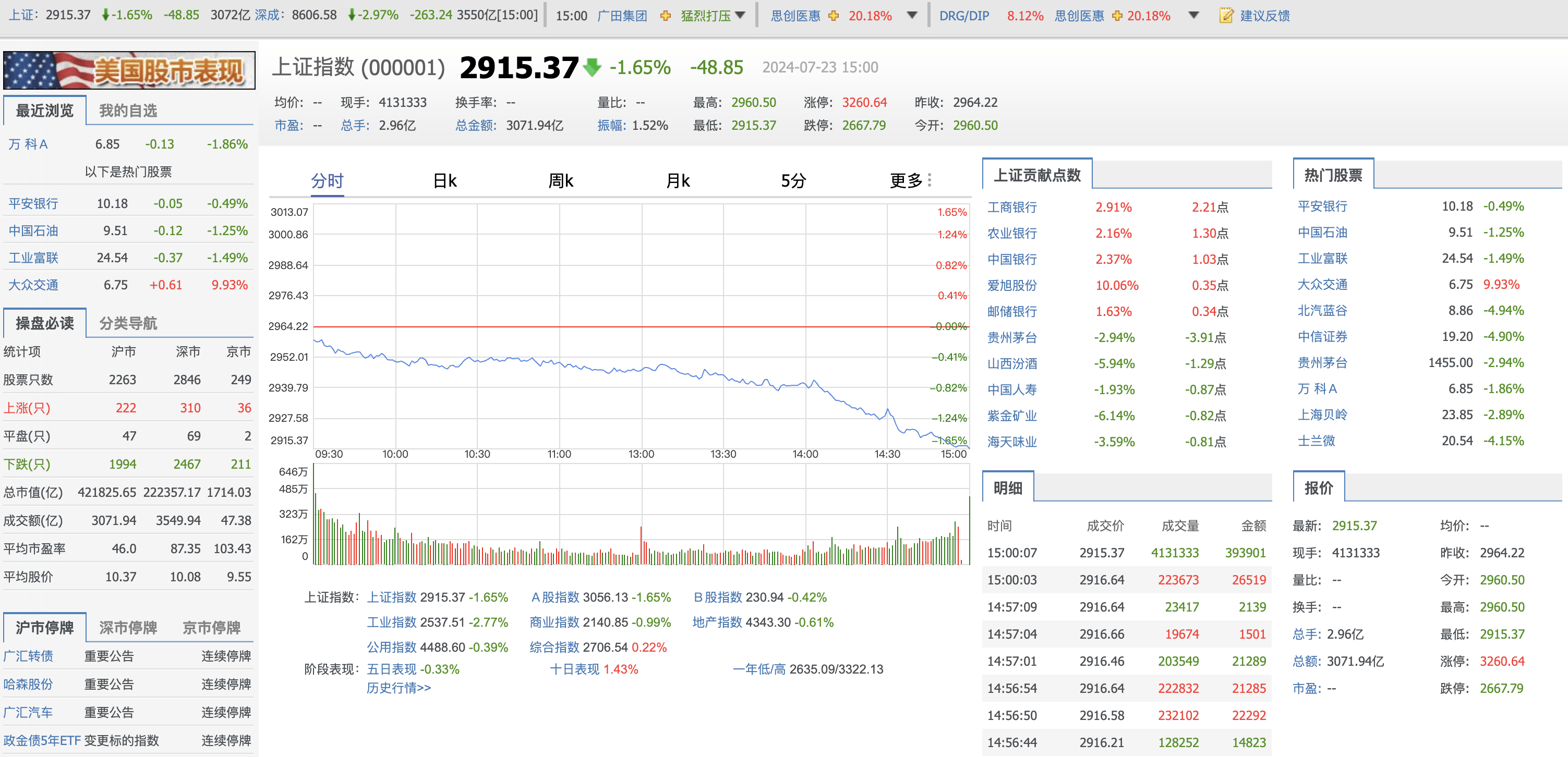
Task: Switch to the 沪市停牌 tab
Action: [x=44, y=627]
